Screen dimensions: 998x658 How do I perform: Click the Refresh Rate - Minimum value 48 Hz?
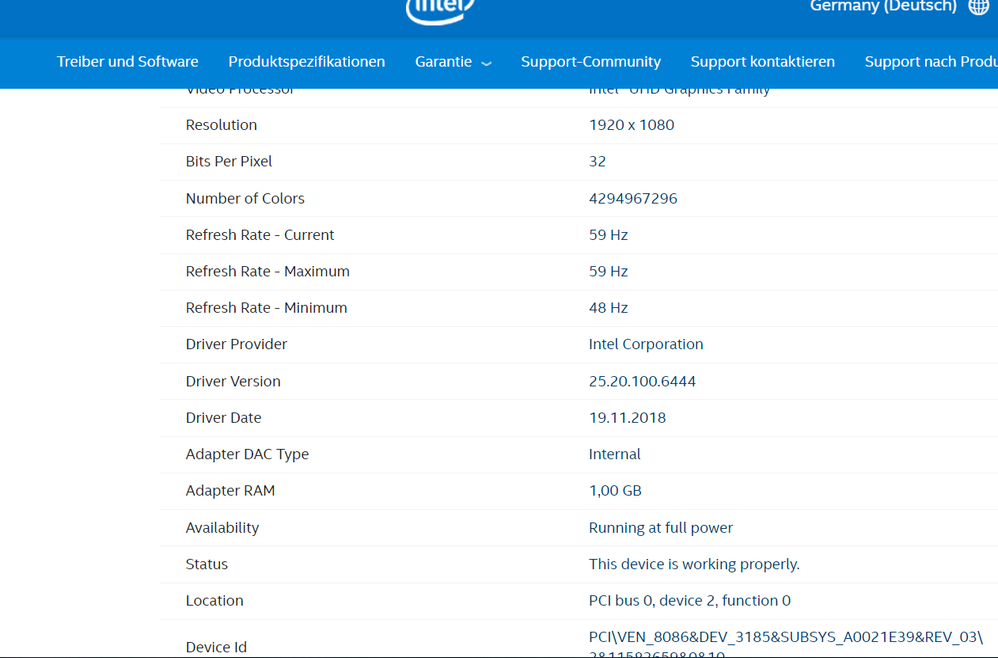tap(608, 308)
